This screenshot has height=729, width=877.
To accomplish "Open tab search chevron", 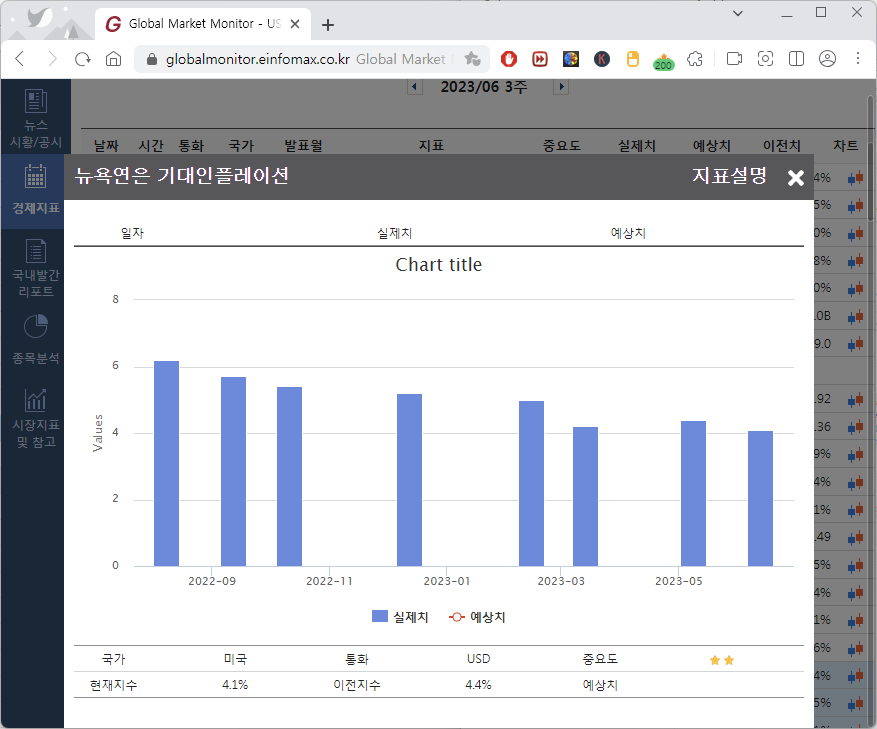I will [x=738, y=13].
